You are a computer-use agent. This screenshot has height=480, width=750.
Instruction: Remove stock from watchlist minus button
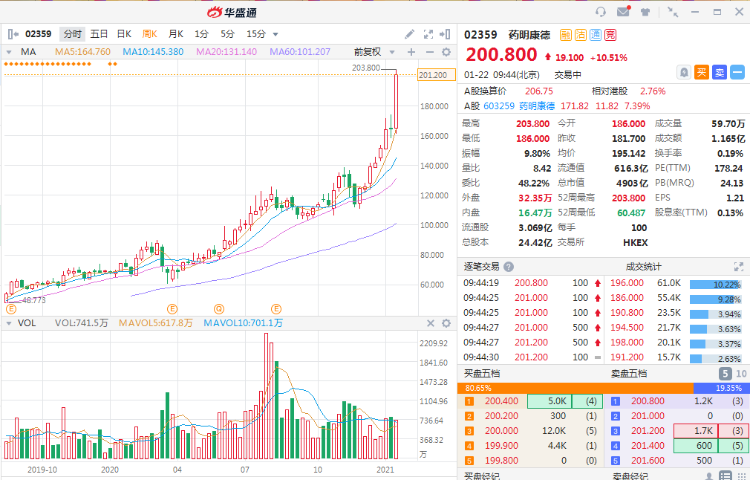737,72
